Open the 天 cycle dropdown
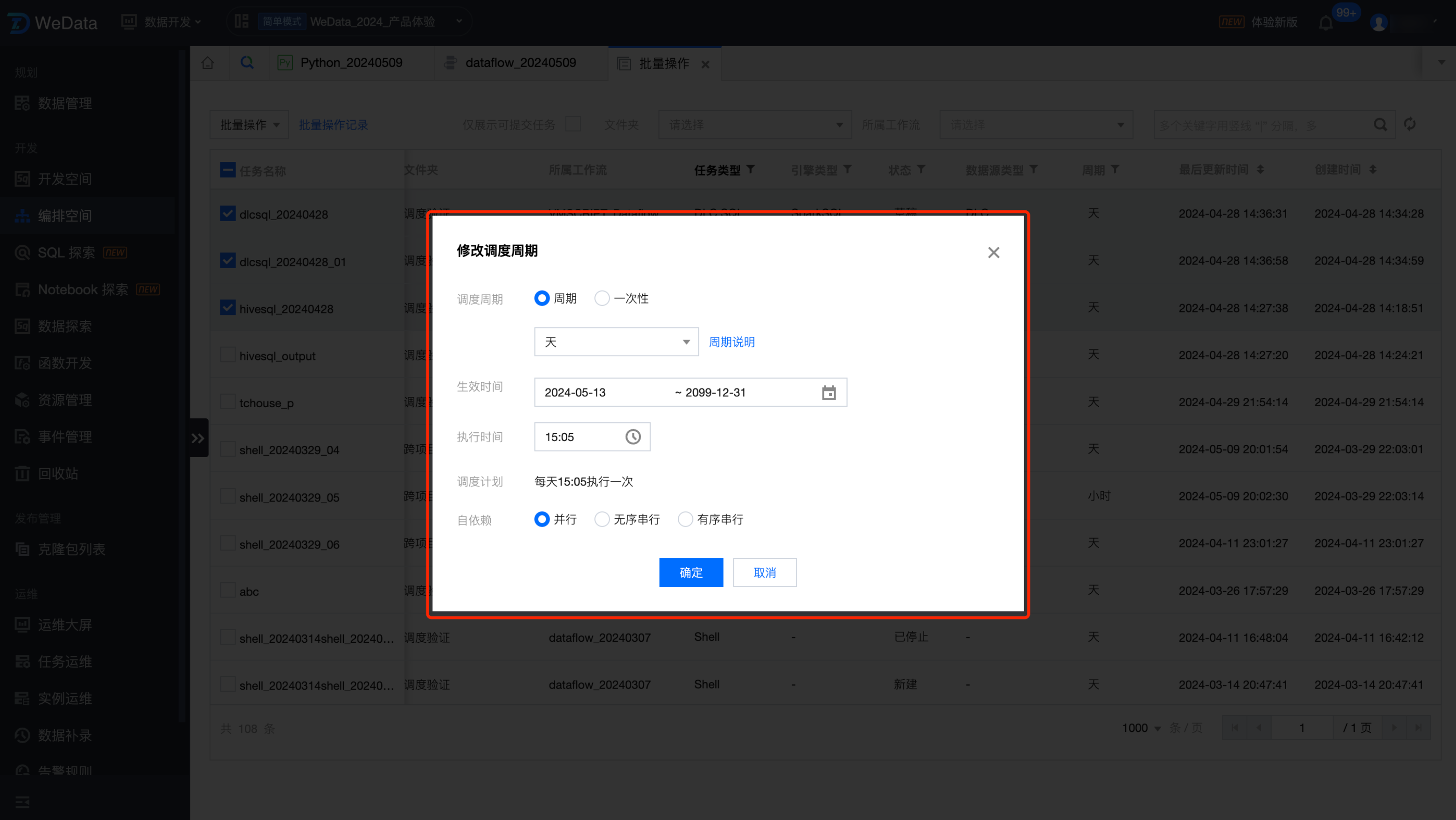Screen dimensions: 1456x820 616,341
